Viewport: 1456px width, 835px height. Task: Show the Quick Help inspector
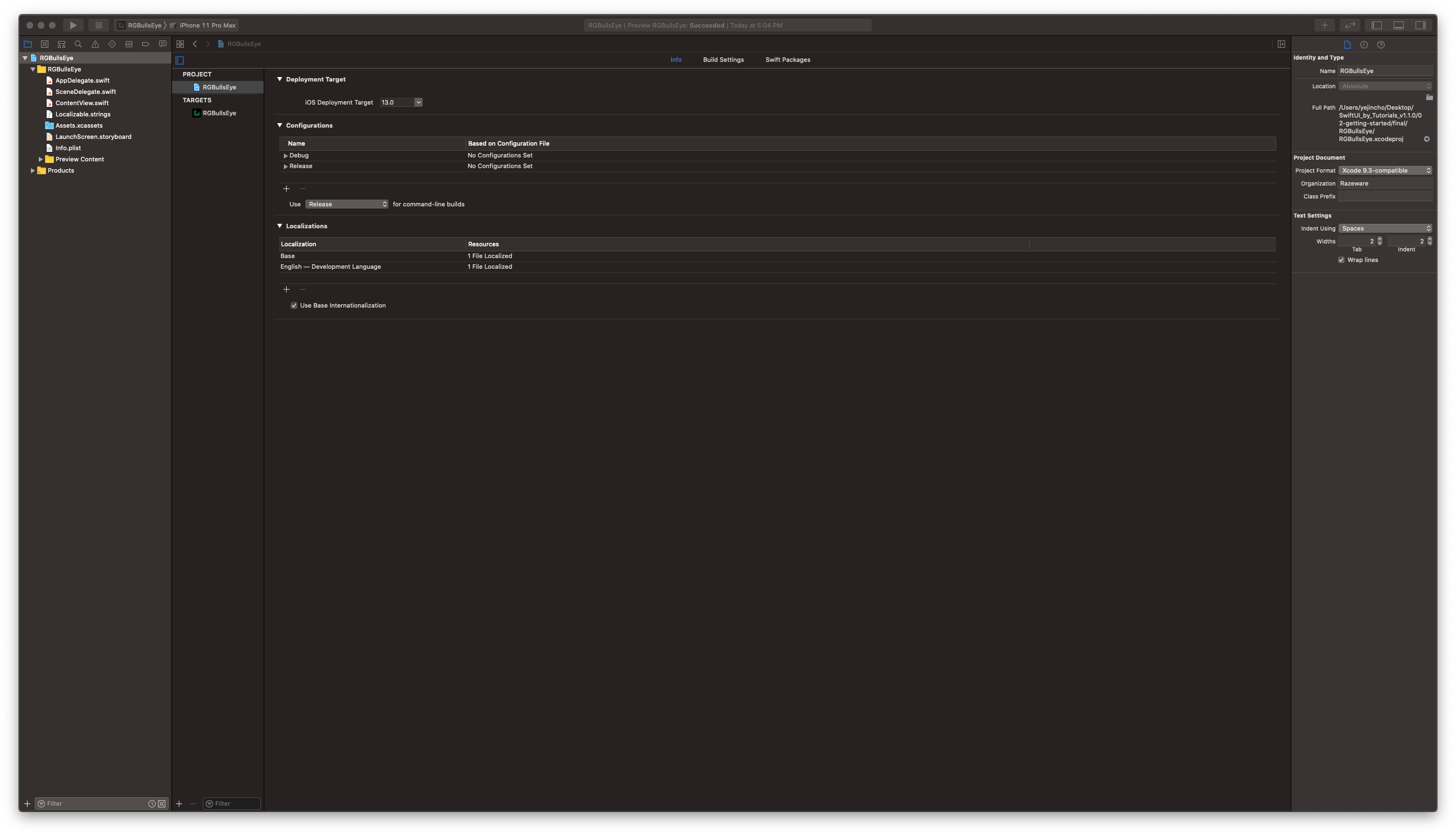(x=1380, y=45)
